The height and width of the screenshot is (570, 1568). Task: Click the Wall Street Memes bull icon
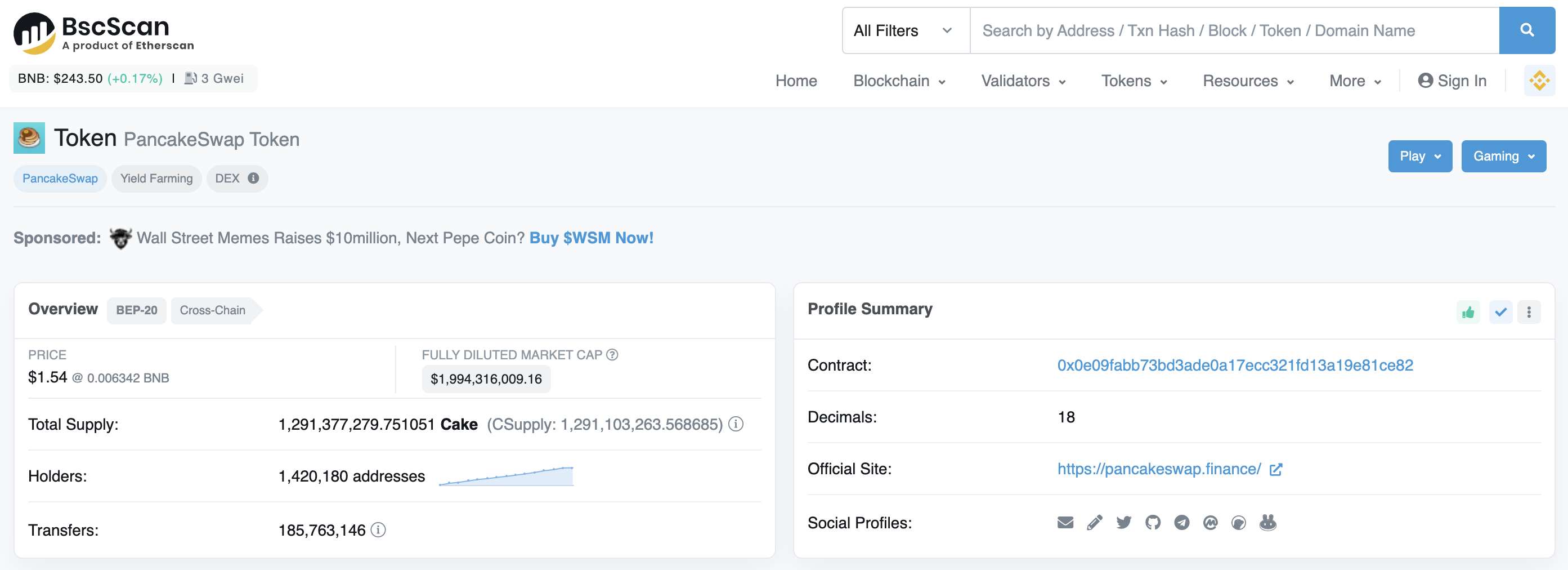(120, 238)
